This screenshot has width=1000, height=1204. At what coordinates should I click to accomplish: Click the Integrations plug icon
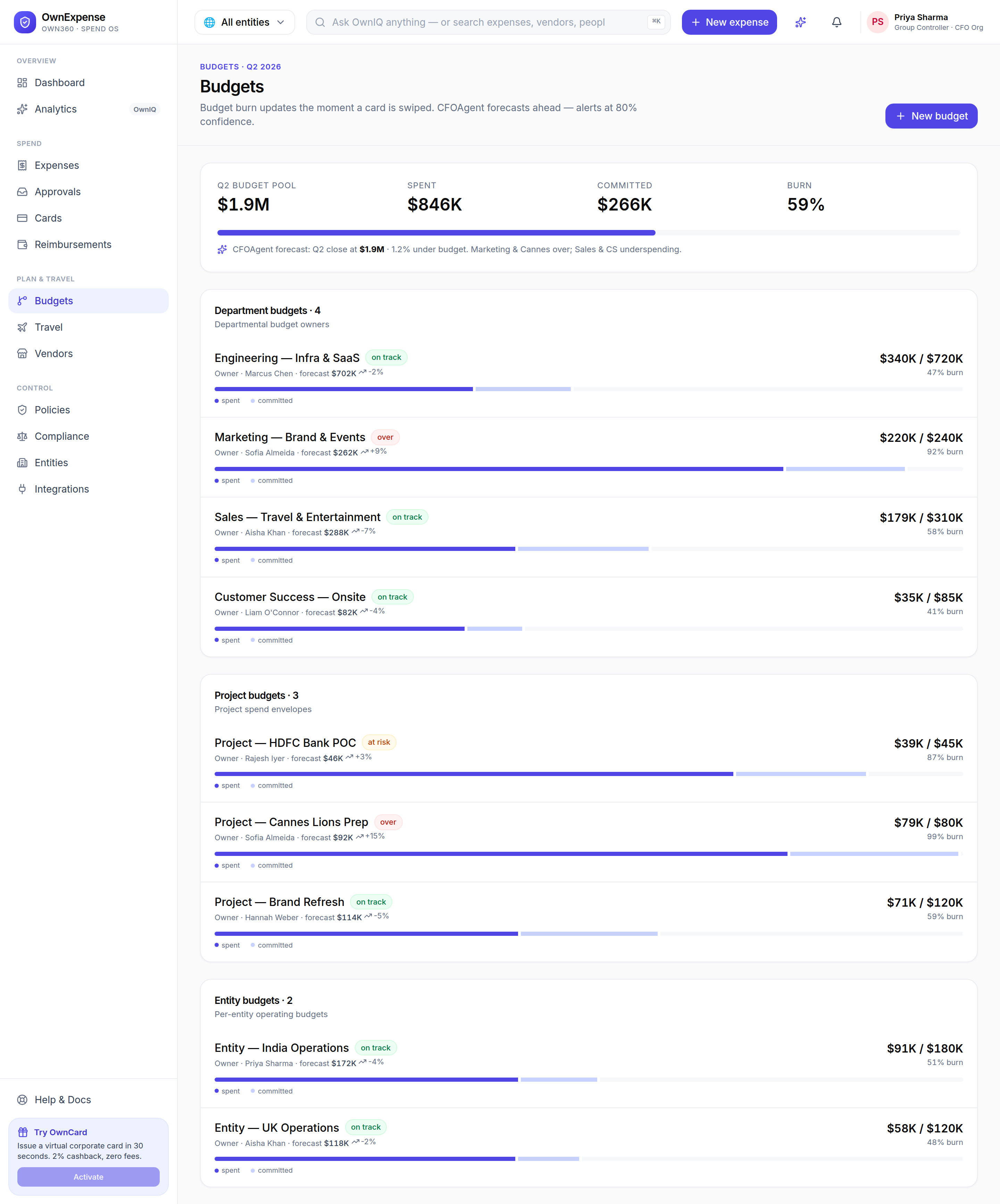(22, 488)
